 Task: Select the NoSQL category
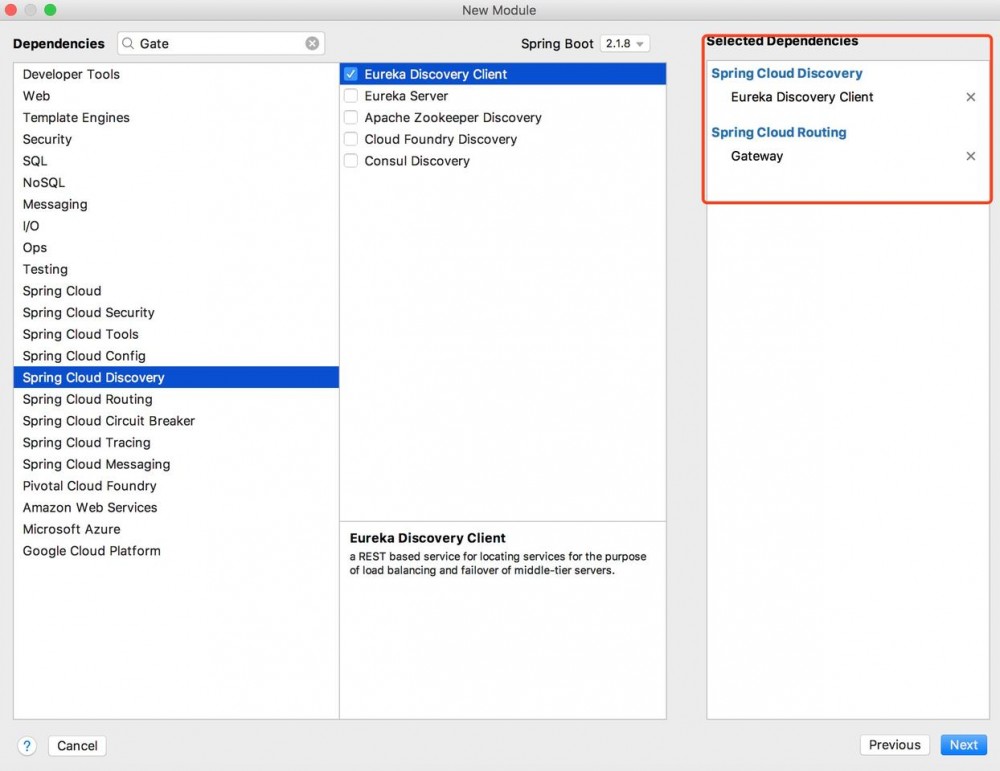pyautogui.click(x=176, y=182)
